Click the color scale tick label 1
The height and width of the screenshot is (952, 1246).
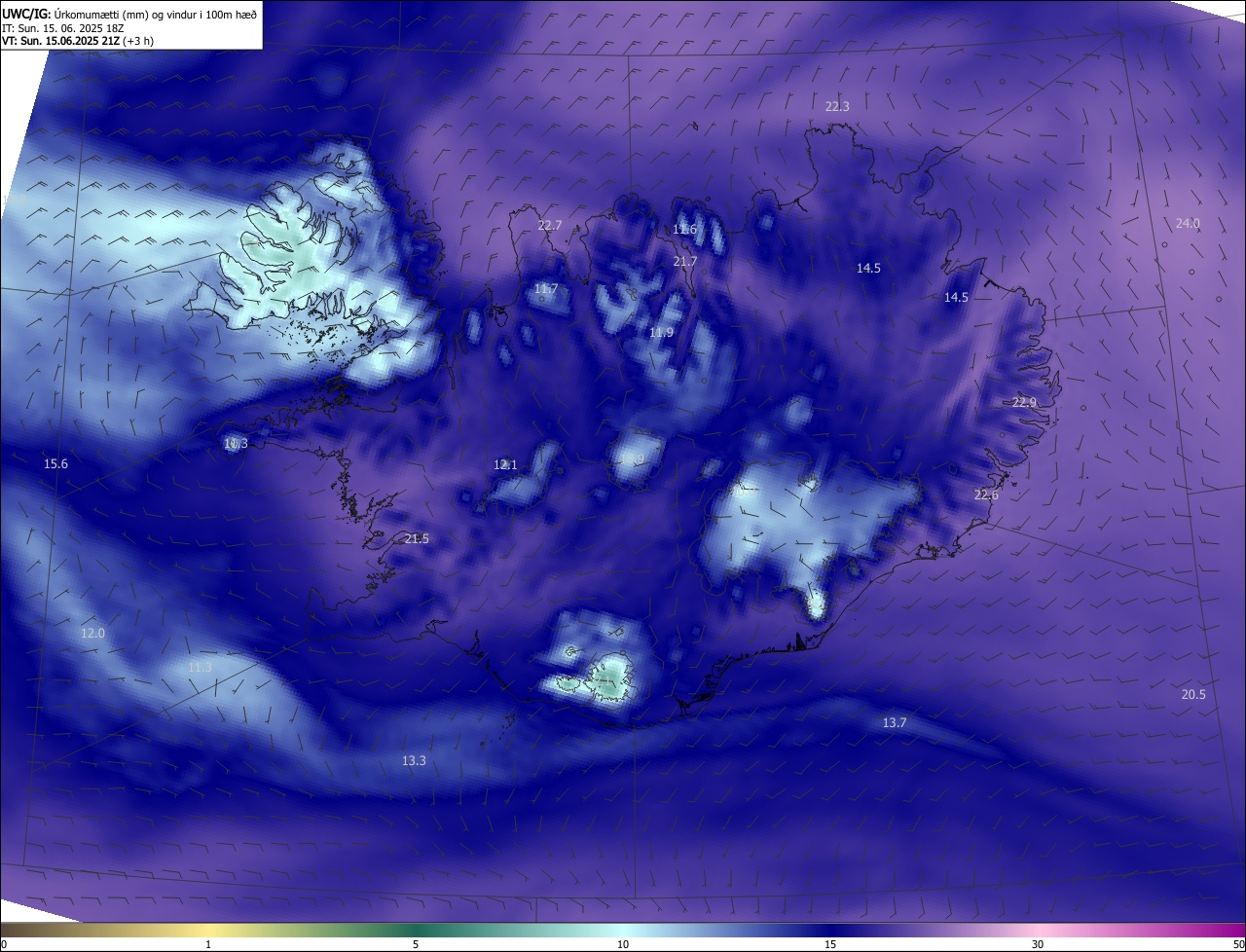click(208, 944)
